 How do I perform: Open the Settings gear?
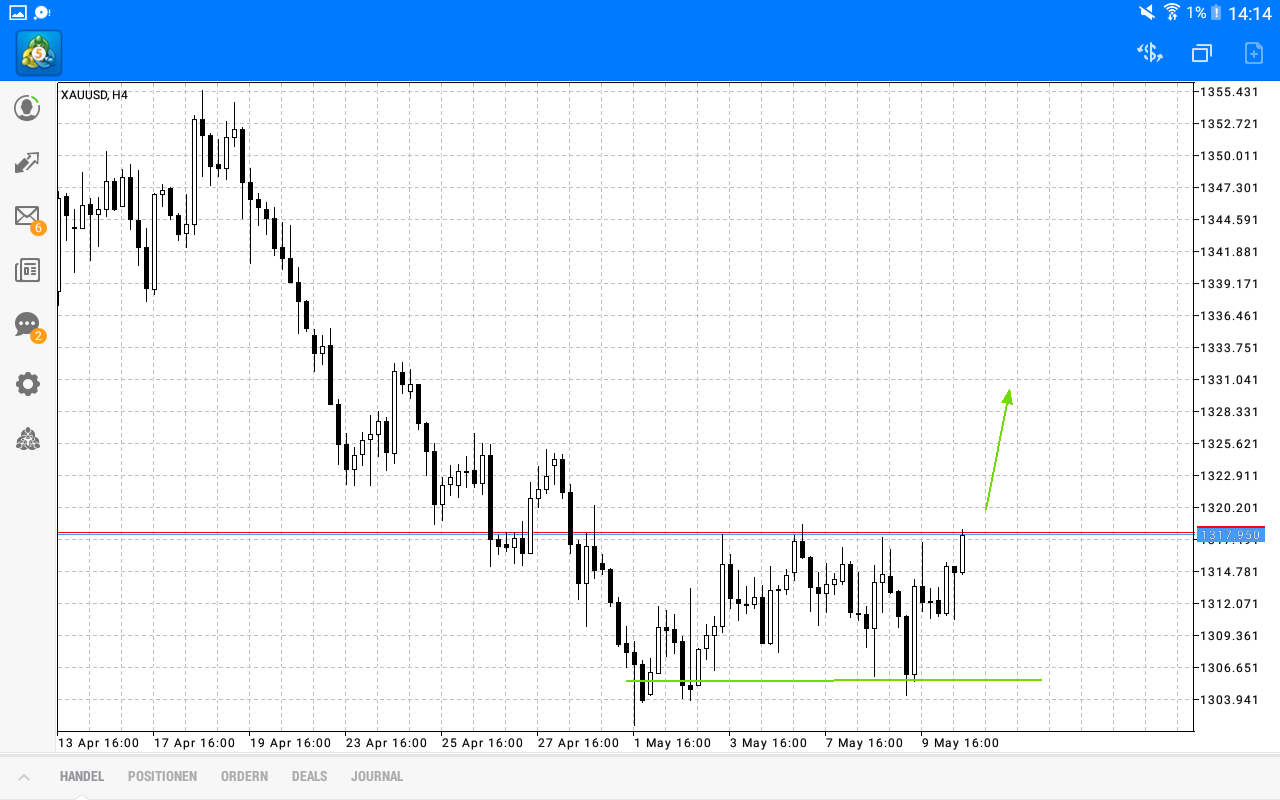click(27, 384)
